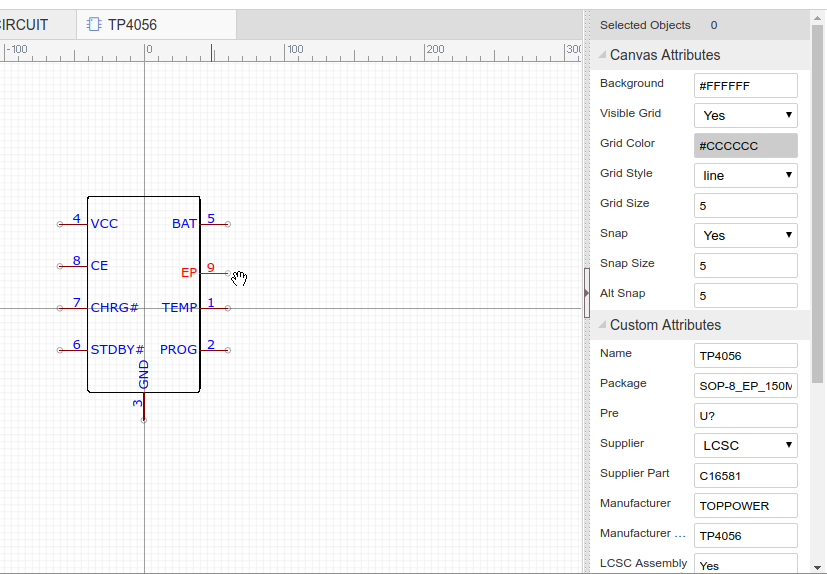Viewport: 827px width, 574px height.
Task: Select the VCC pin label
Action: click(104, 224)
